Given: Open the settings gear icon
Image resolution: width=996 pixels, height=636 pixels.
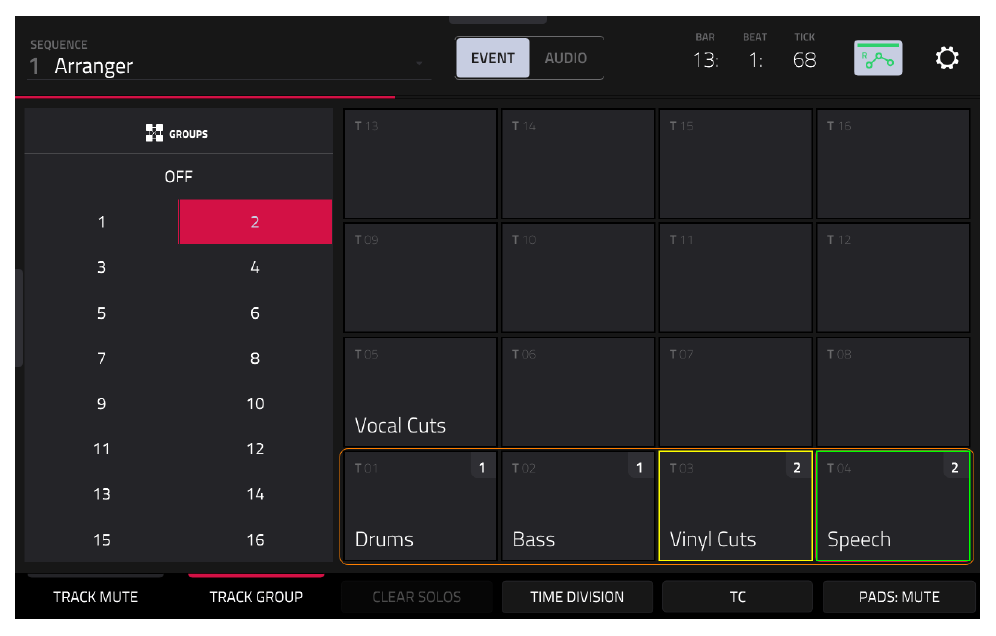Looking at the screenshot, I should [946, 58].
